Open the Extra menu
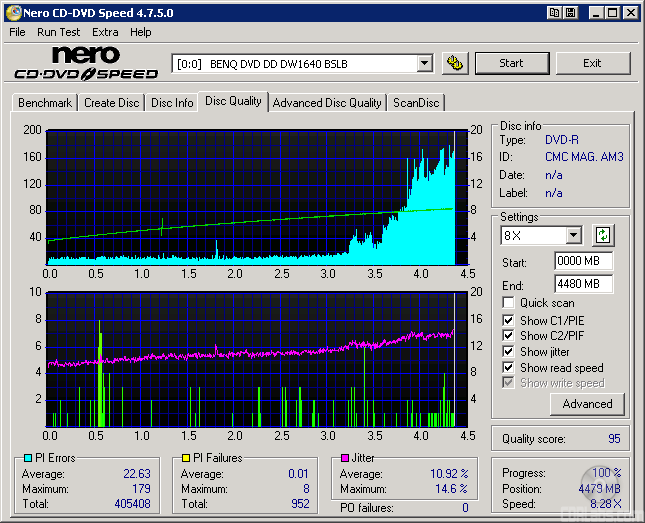This screenshot has width=645, height=523. pyautogui.click(x=105, y=32)
